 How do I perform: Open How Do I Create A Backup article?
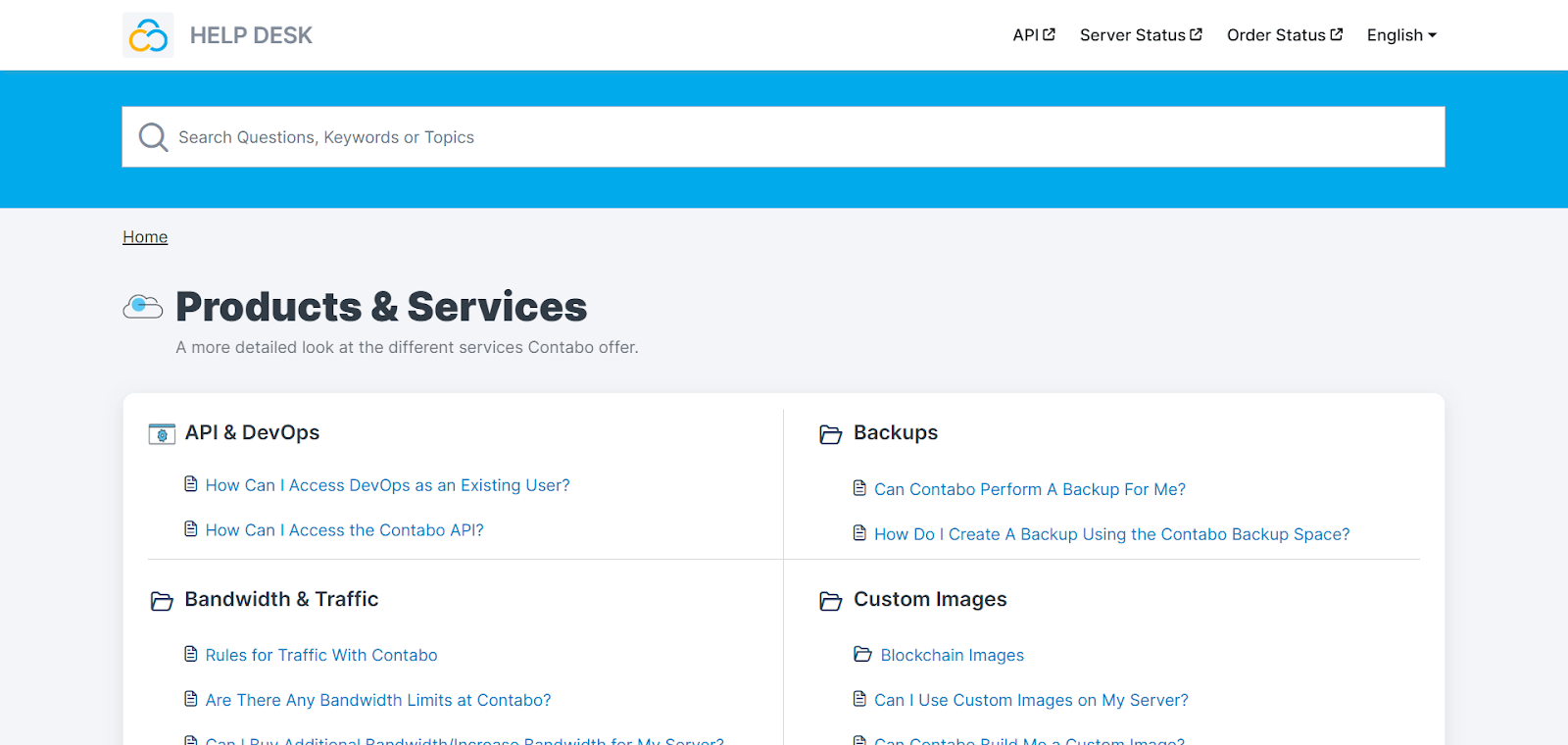1112,534
